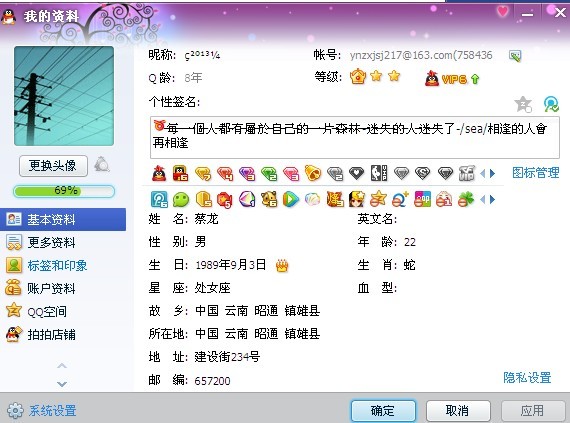
Task: Click the 更换头像 button
Action: 53,166
